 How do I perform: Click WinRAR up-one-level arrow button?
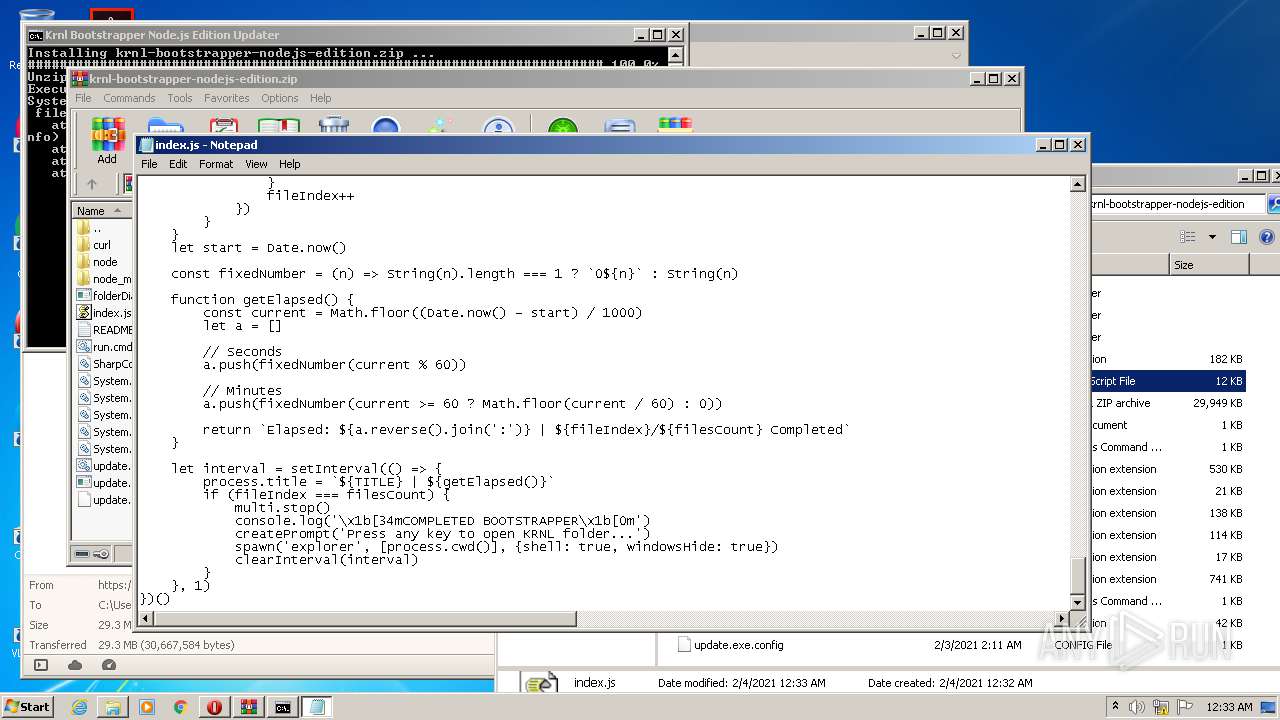click(92, 184)
